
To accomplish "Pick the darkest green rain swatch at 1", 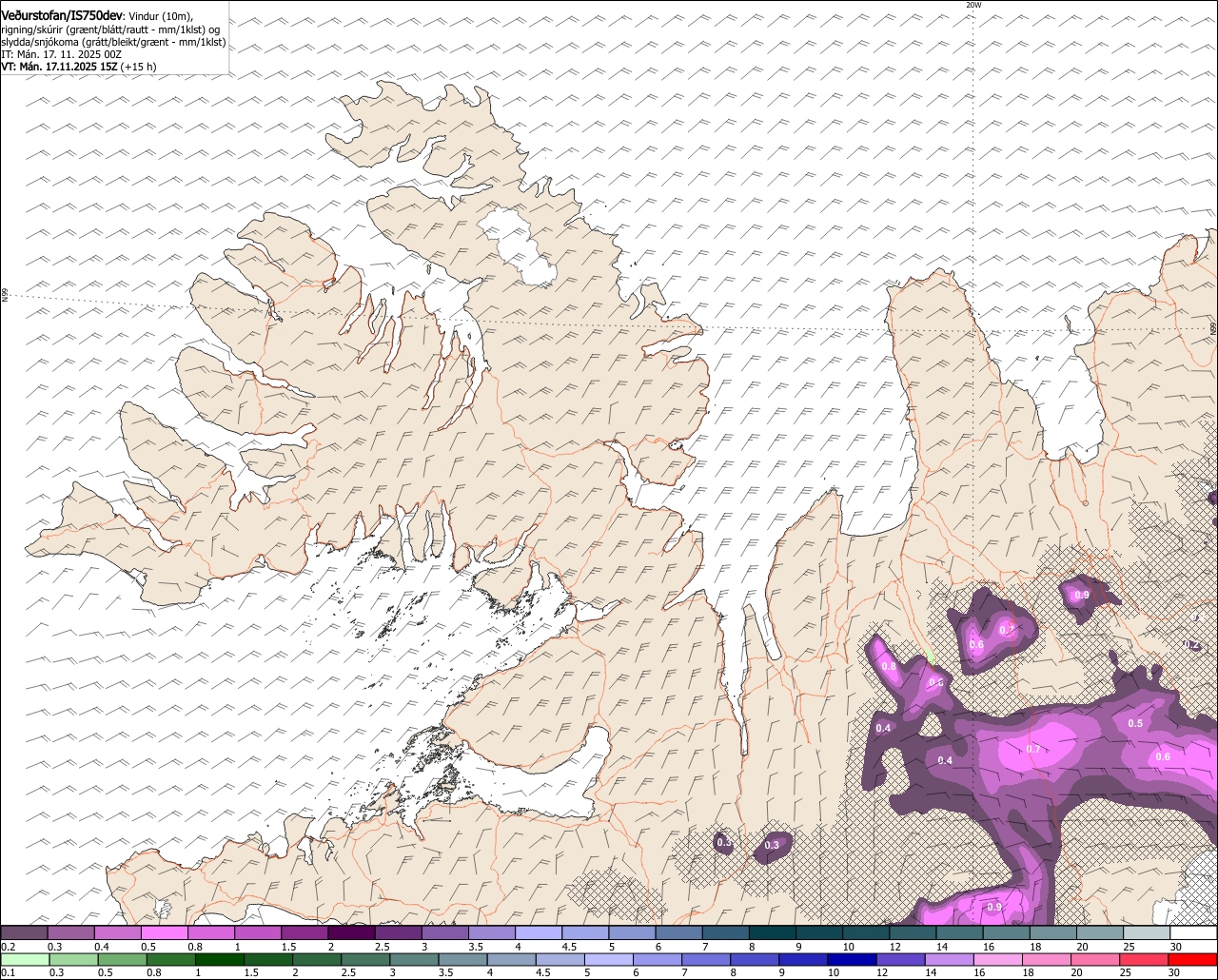I will pyautogui.click(x=221, y=960).
